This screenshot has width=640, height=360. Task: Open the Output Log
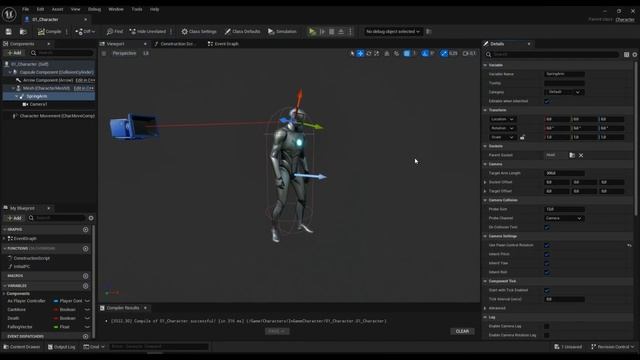point(62,347)
